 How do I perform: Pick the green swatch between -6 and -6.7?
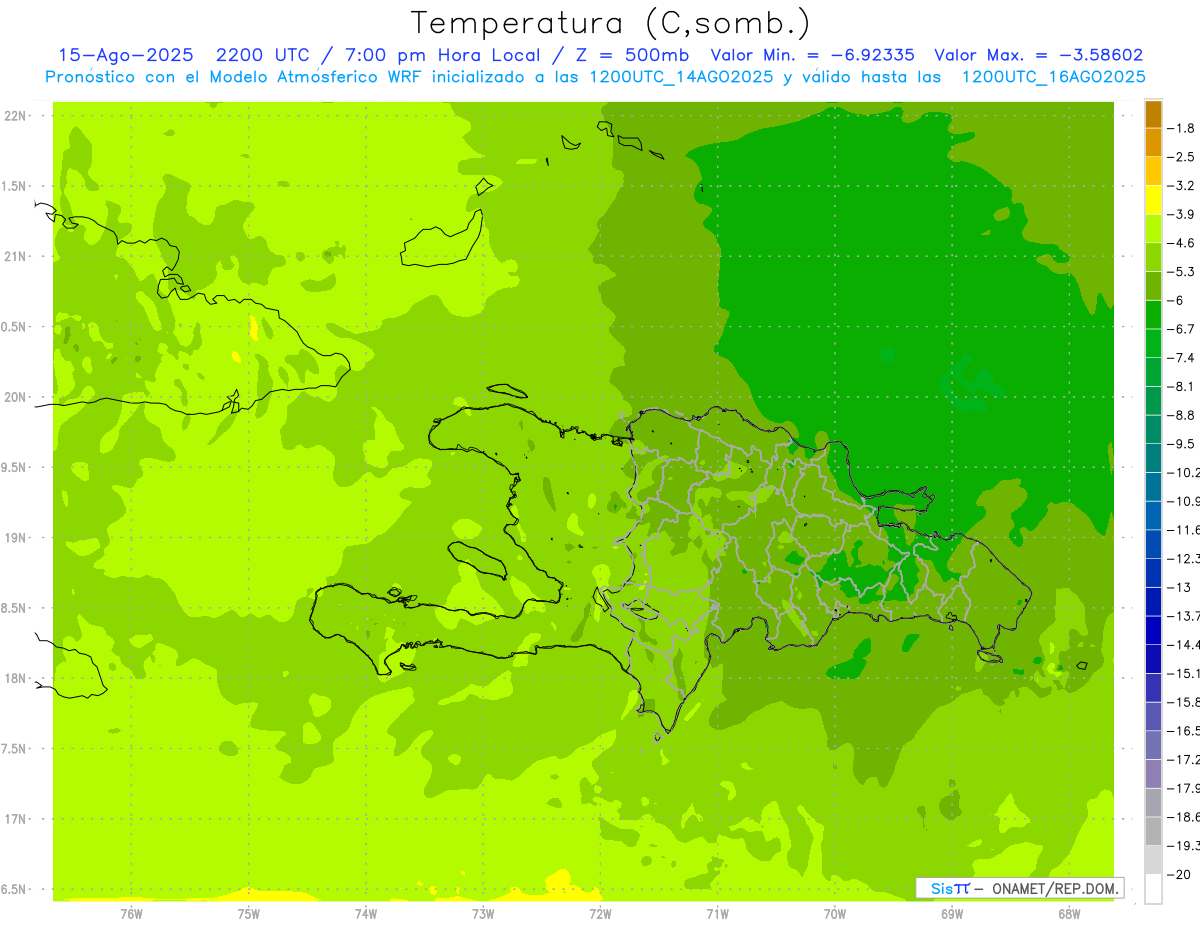pos(1153,315)
